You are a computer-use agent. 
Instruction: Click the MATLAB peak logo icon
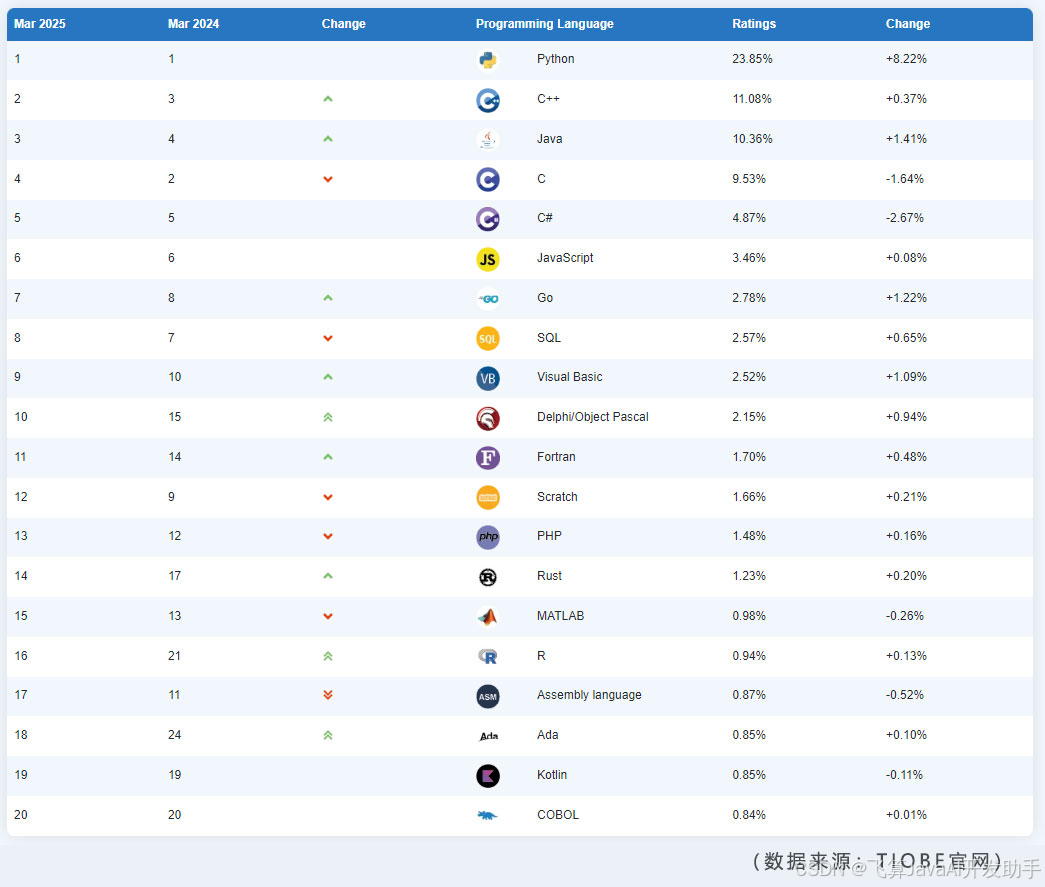coord(488,616)
